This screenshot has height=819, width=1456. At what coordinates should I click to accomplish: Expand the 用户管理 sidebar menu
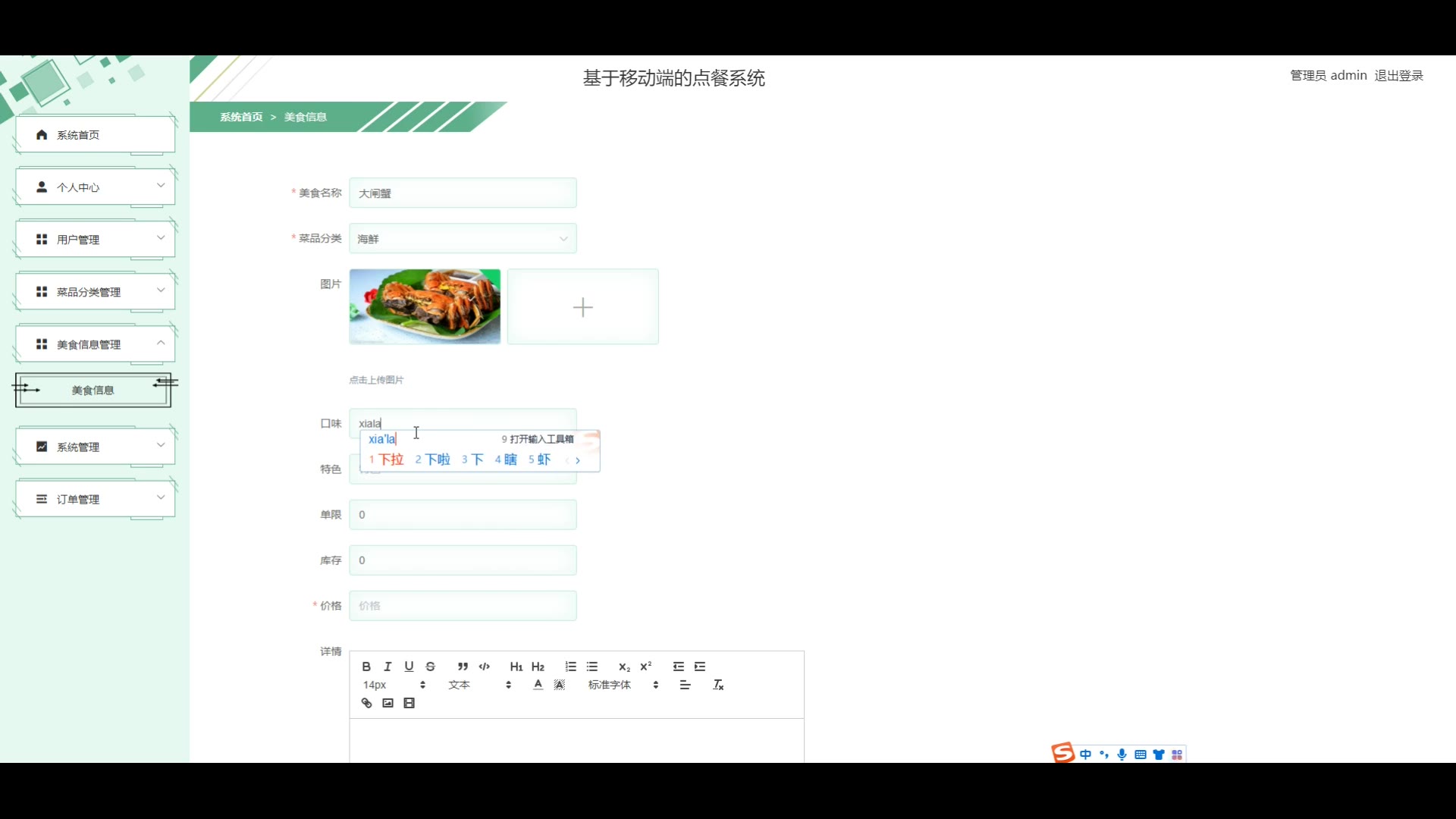95,240
